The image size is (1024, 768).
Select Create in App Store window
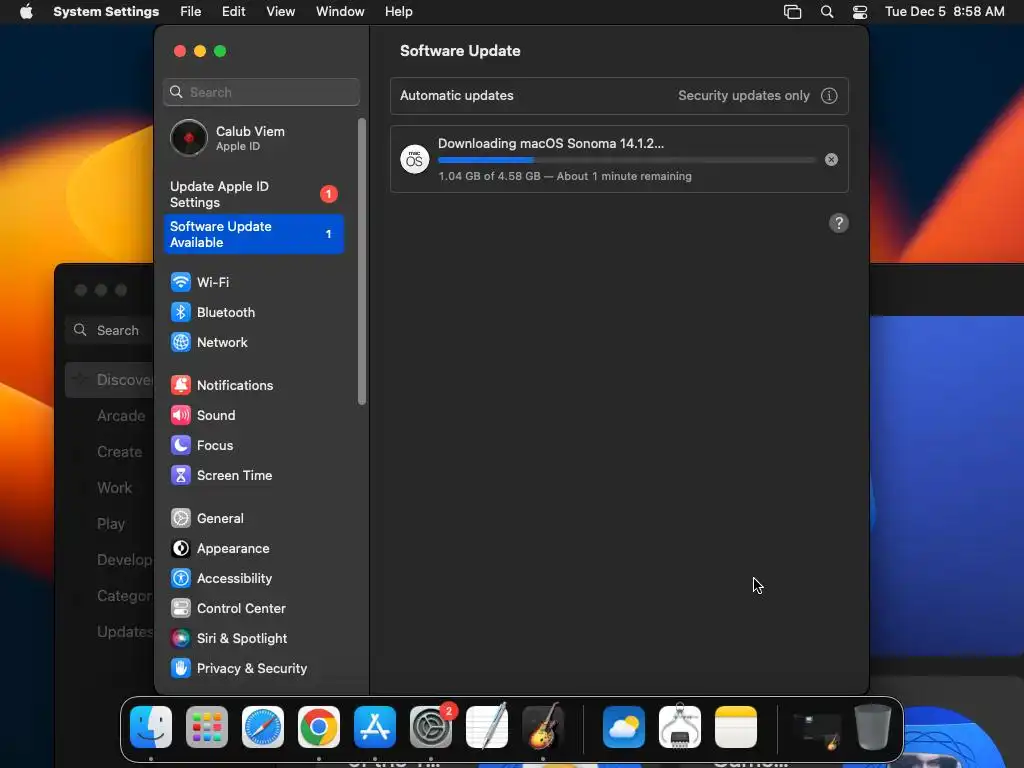120,452
